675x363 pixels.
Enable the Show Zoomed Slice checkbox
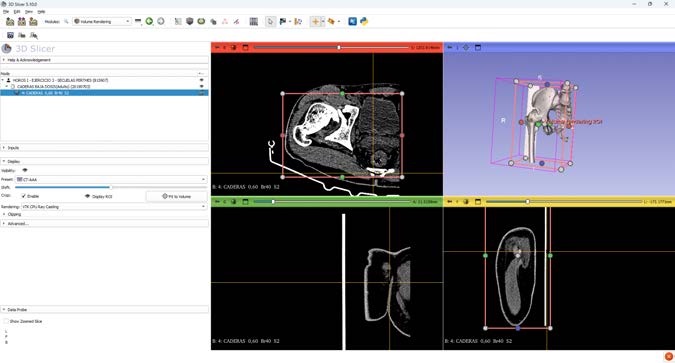click(6, 321)
